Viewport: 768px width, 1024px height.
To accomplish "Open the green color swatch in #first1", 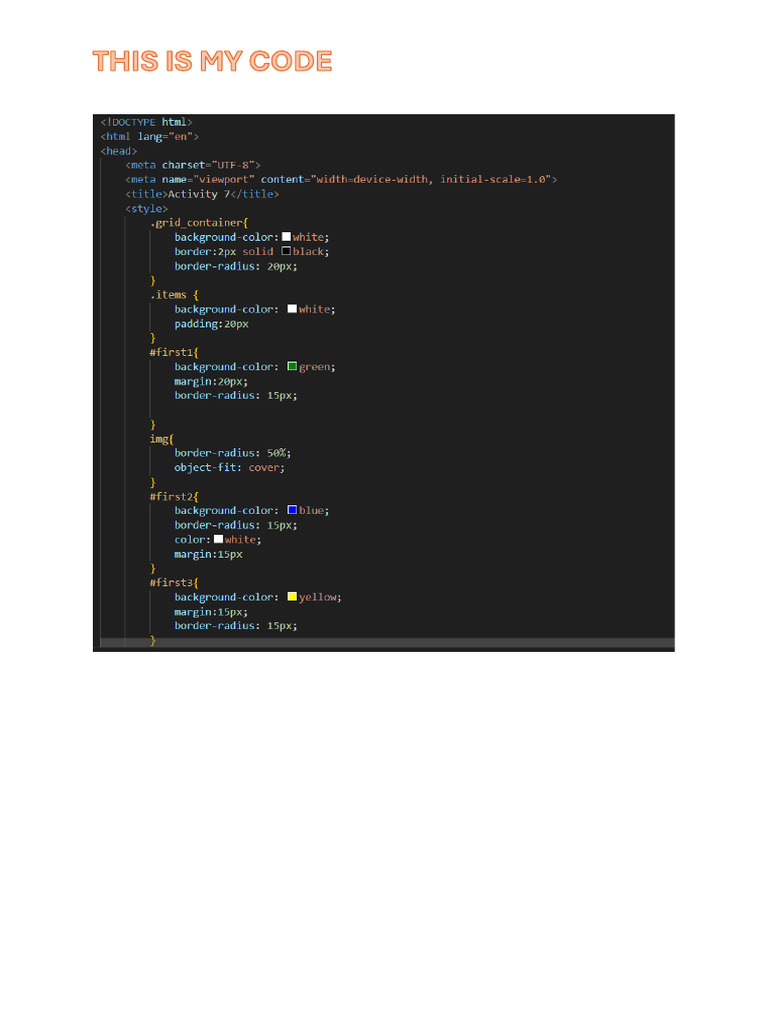I will [292, 366].
